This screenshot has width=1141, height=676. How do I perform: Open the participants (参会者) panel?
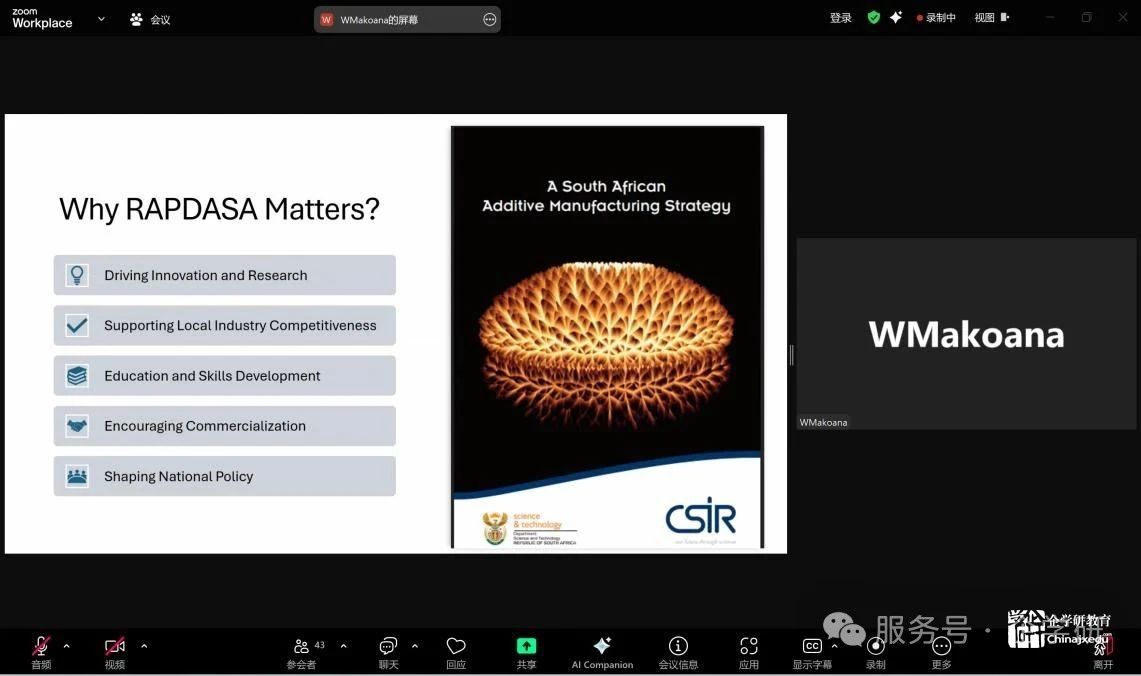point(301,652)
